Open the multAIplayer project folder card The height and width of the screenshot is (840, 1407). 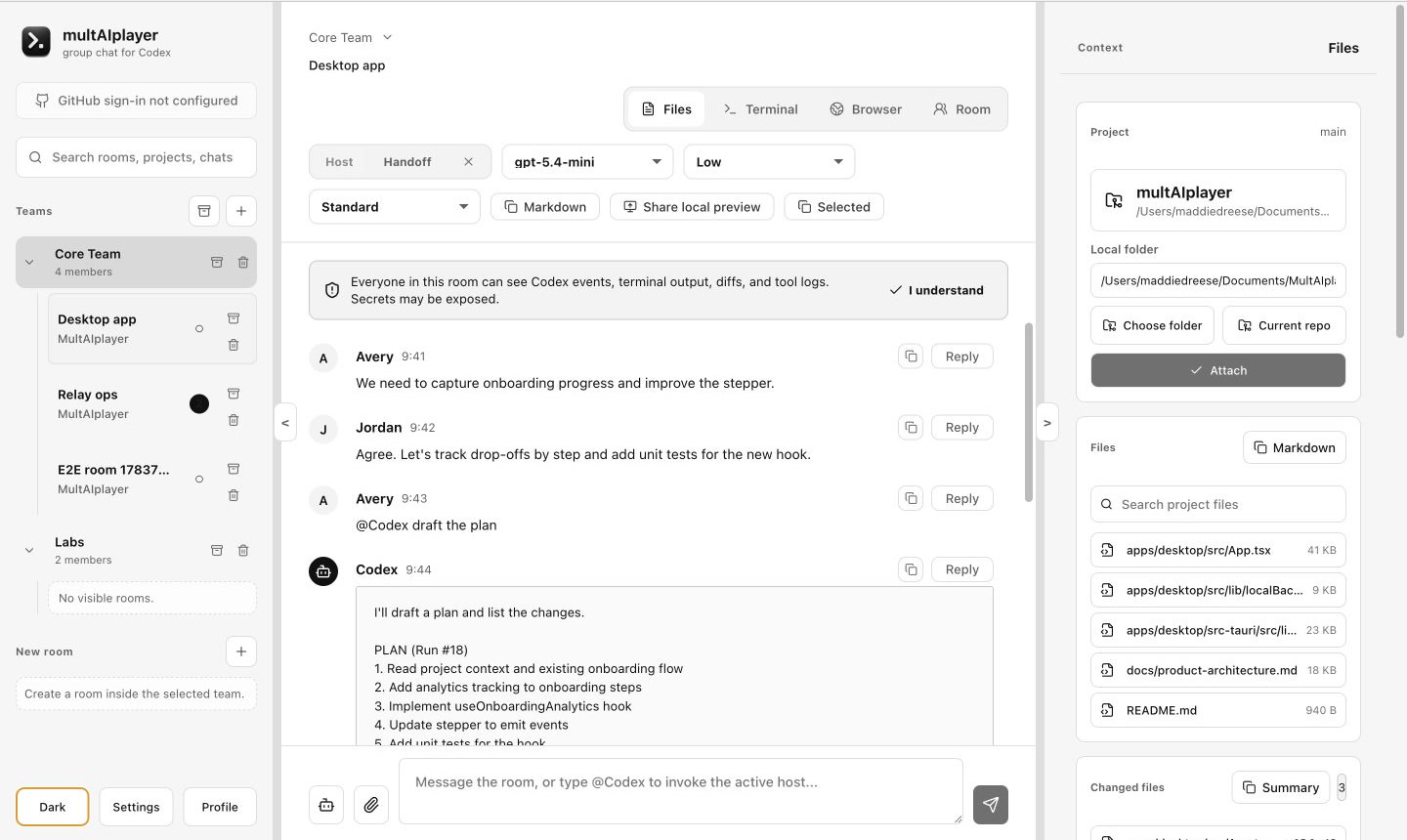[x=1217, y=200]
